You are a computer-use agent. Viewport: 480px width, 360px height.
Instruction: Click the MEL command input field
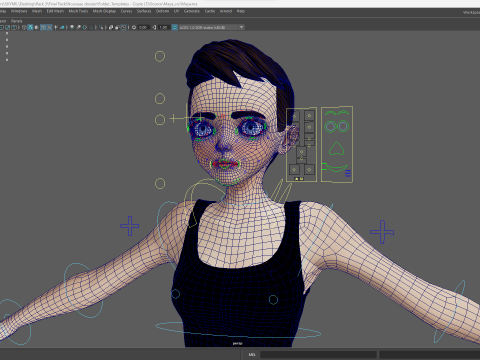(x=318, y=354)
